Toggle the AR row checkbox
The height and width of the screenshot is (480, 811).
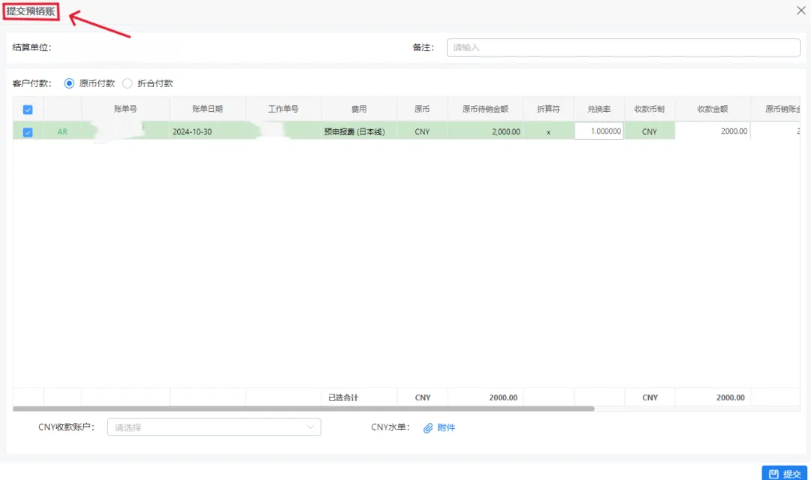pos(28,132)
